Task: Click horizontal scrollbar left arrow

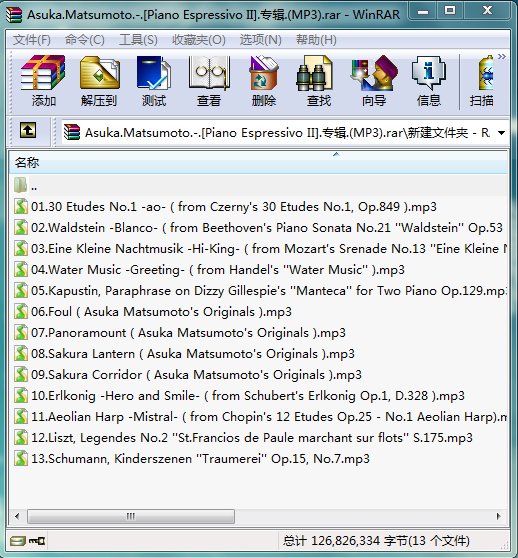Action: coord(17,516)
